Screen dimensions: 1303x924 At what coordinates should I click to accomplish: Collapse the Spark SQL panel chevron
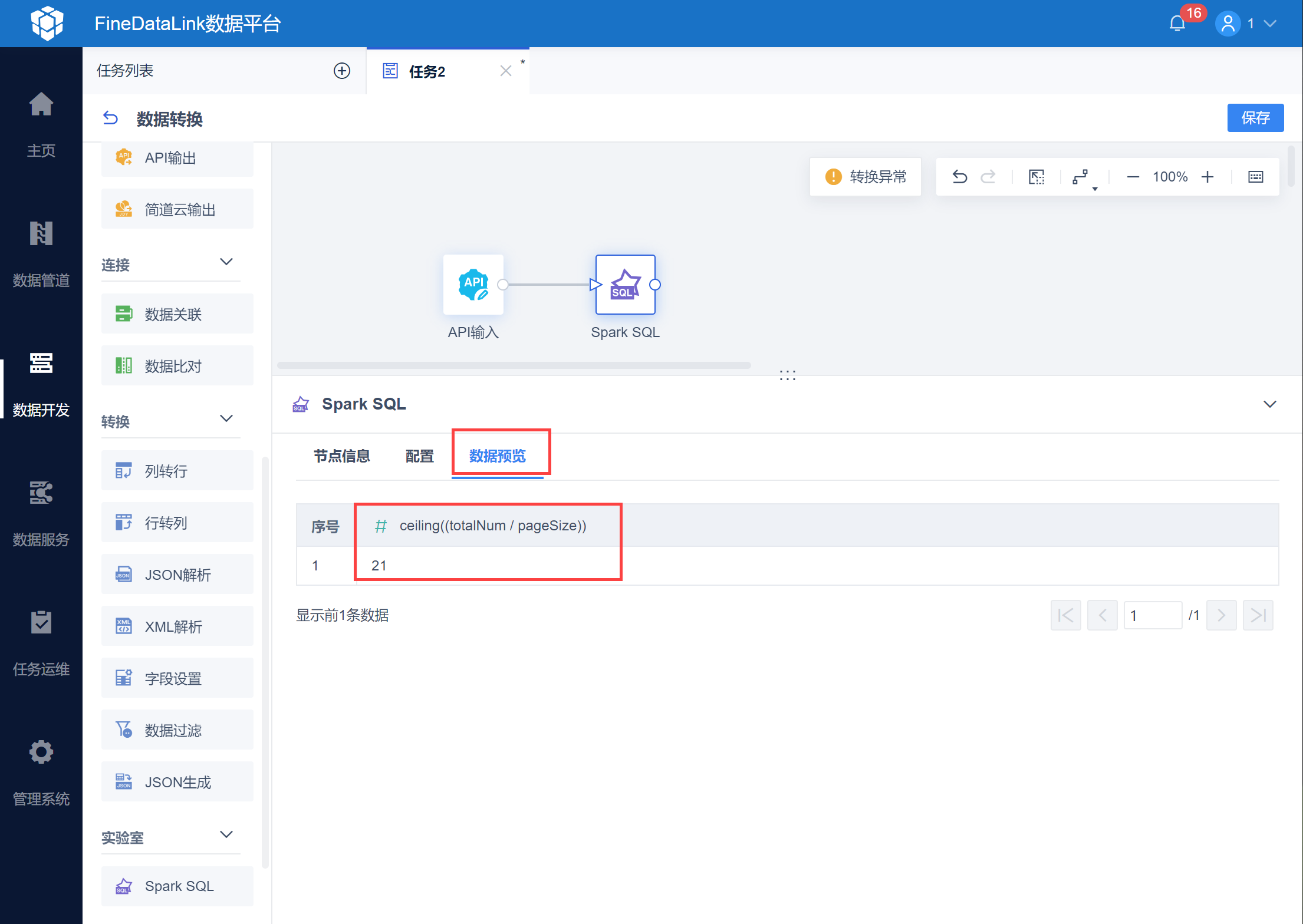pos(1269,404)
